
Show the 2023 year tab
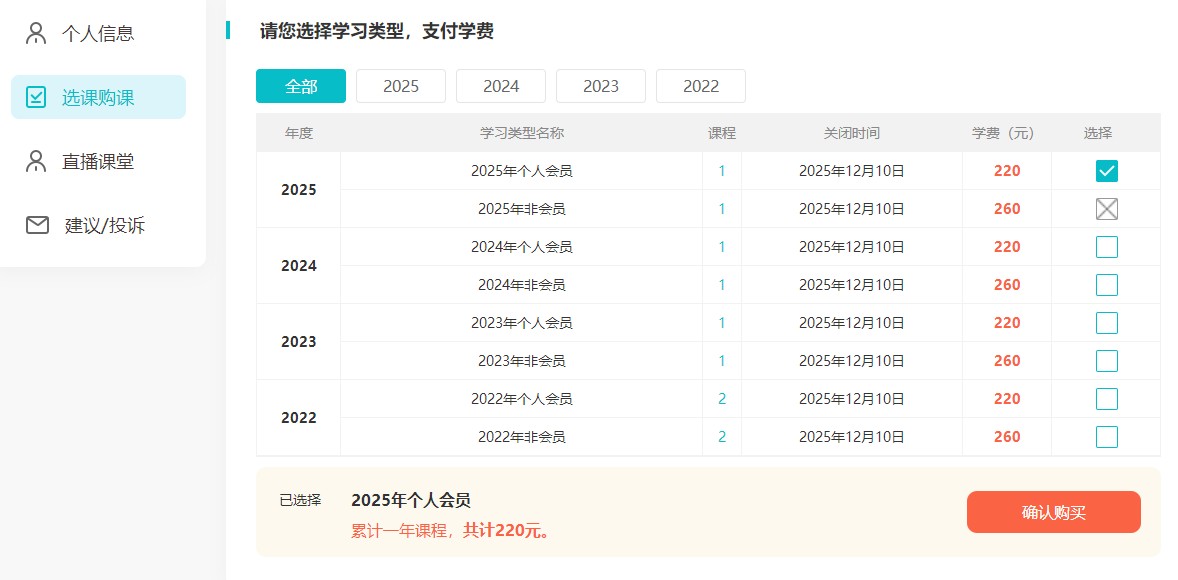point(601,86)
